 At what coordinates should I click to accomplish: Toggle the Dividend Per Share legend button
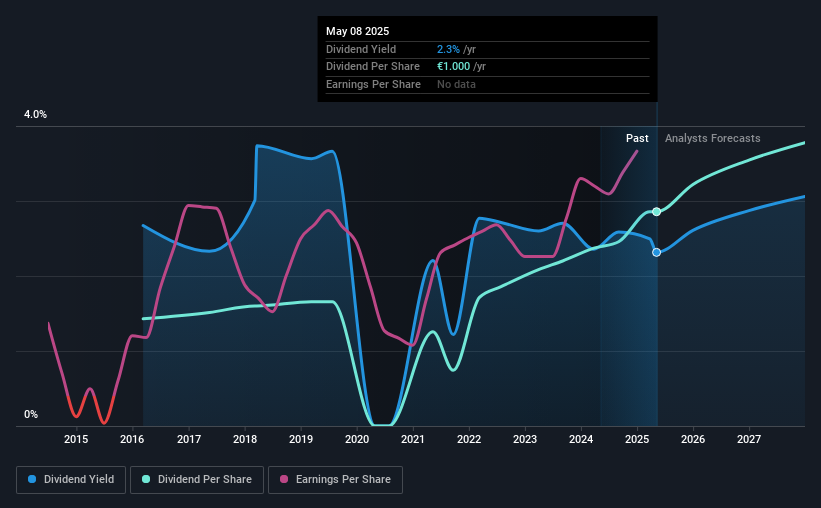[x=197, y=480]
